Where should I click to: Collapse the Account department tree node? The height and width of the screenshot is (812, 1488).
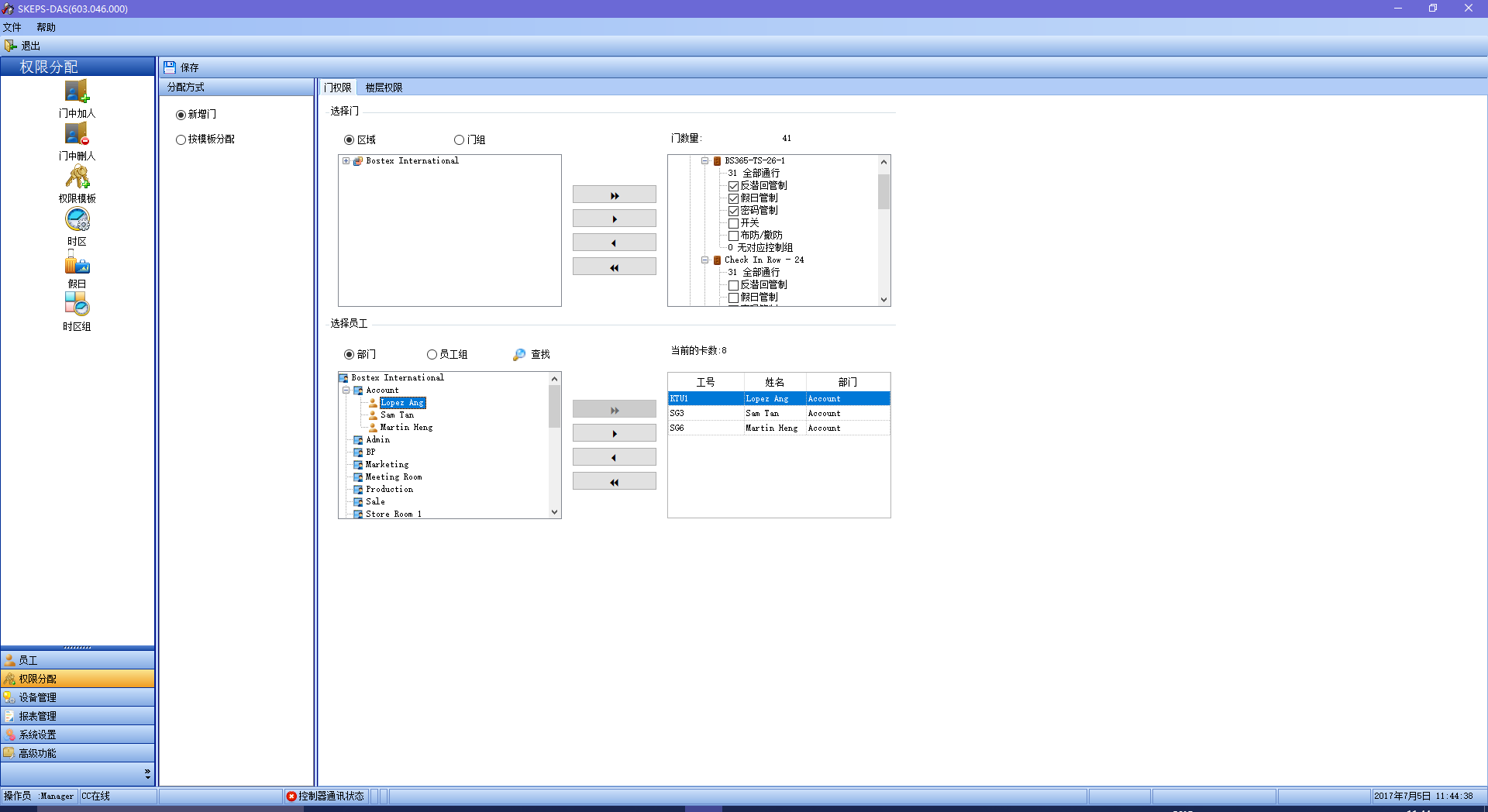click(x=346, y=391)
